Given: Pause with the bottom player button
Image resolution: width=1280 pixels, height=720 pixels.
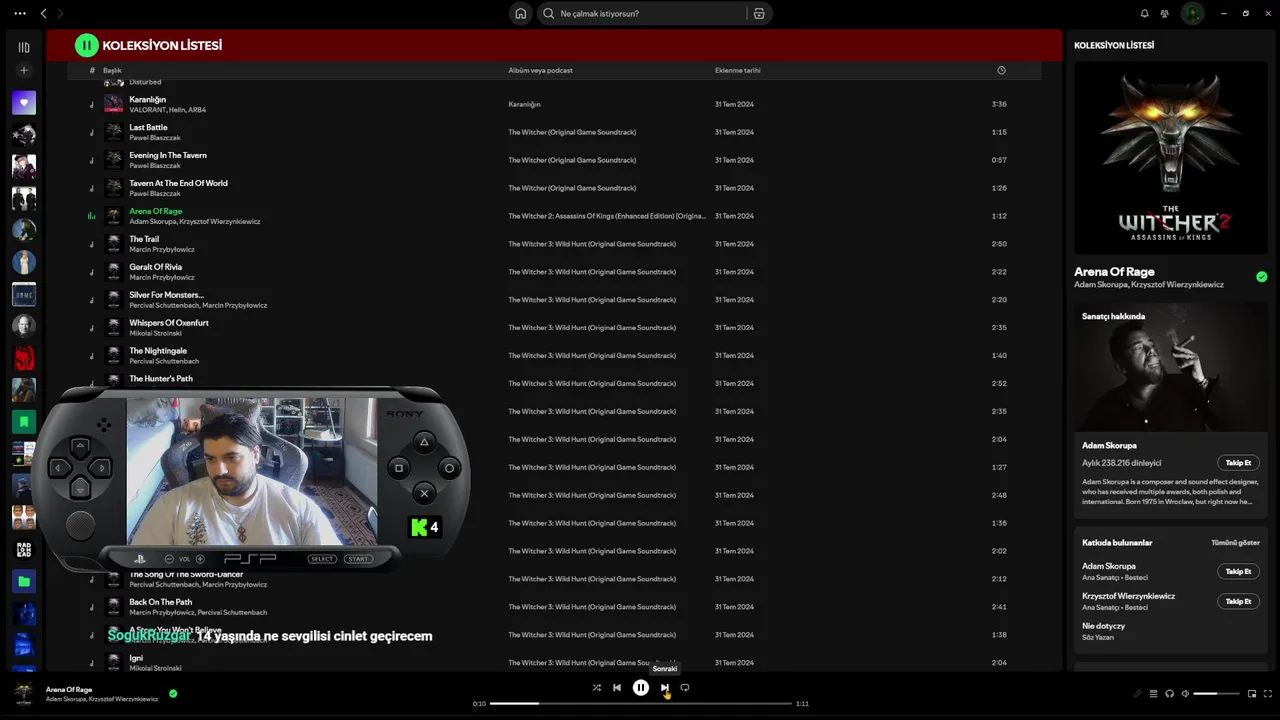Looking at the screenshot, I should pyautogui.click(x=641, y=688).
